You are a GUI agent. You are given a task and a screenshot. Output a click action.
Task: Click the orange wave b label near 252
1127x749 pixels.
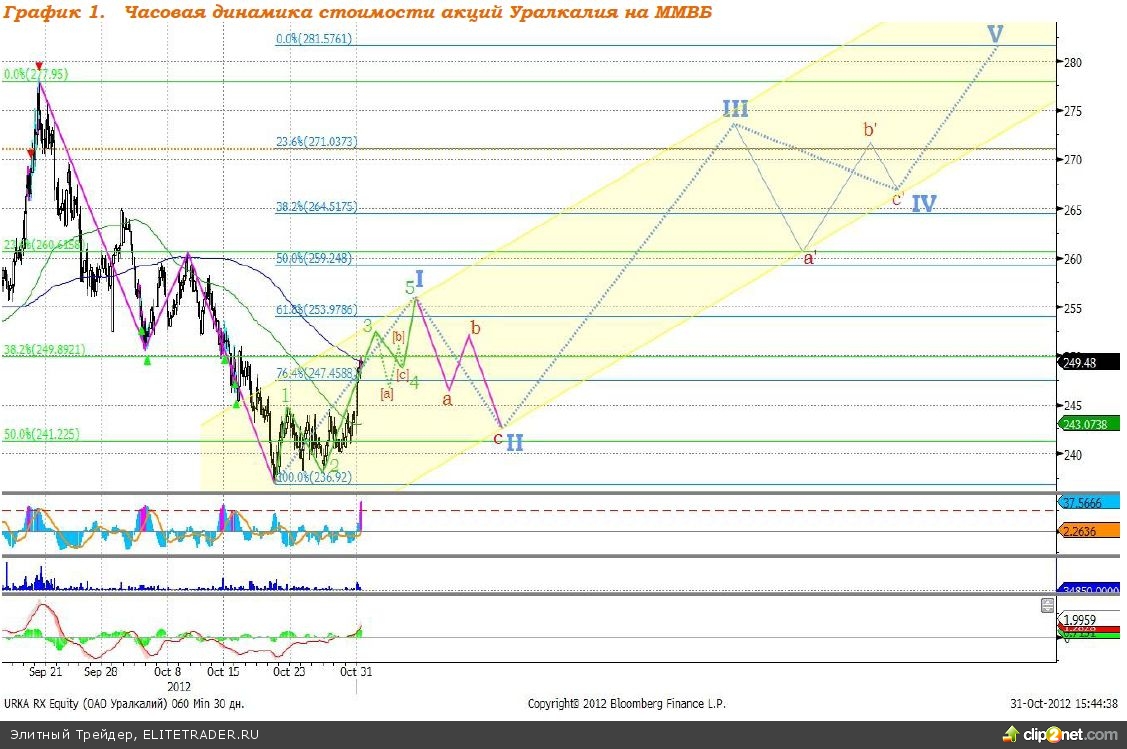point(475,327)
